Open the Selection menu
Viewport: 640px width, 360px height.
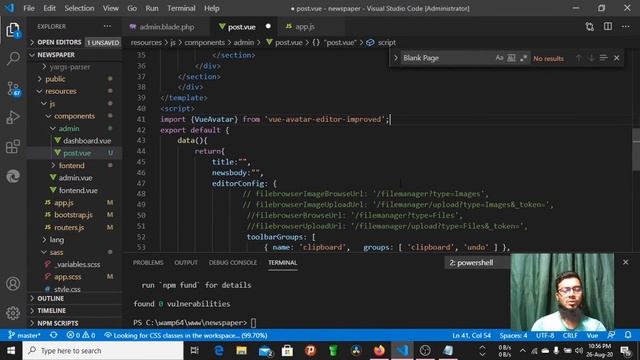tap(79, 8)
